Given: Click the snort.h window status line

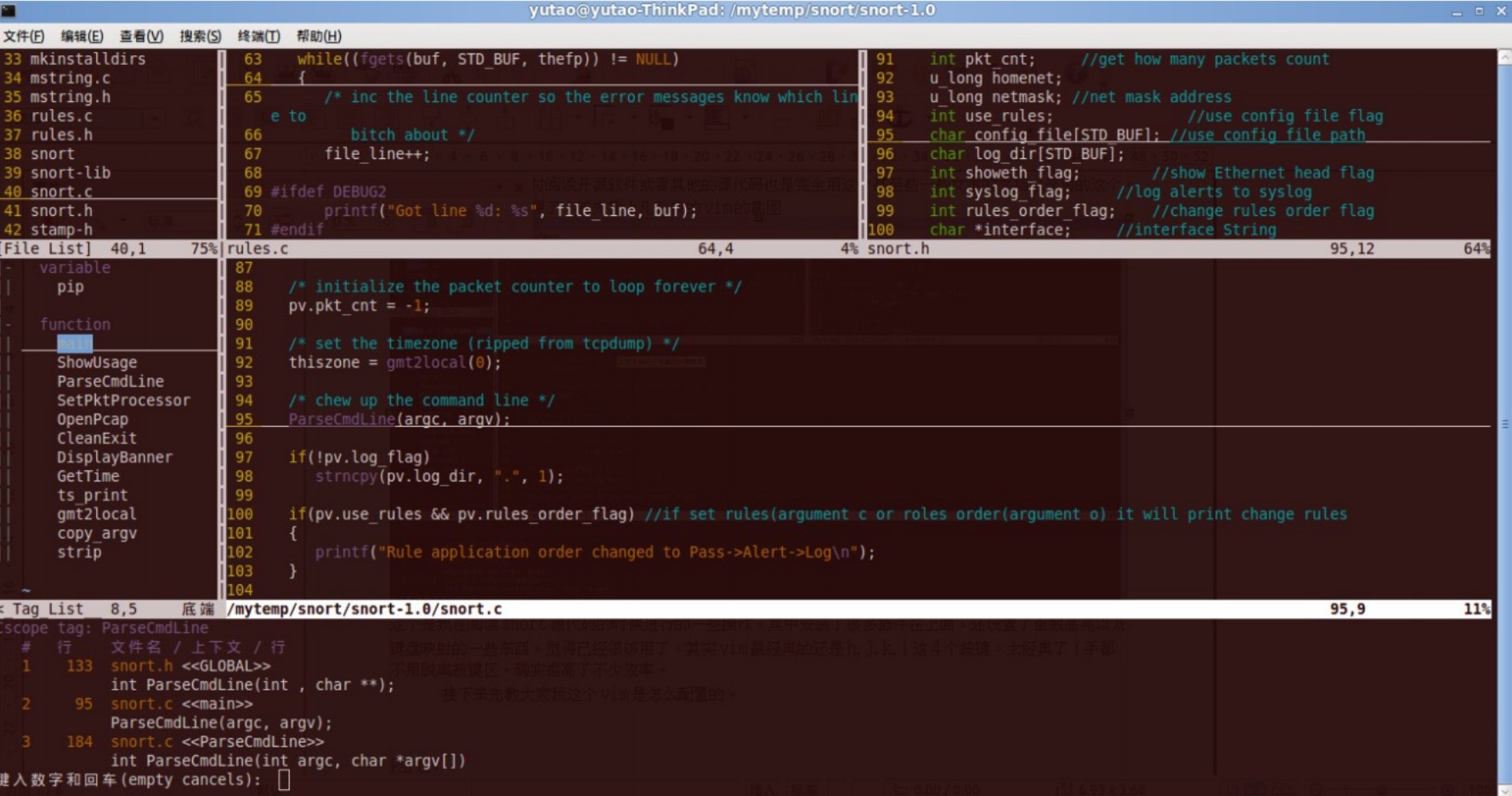Looking at the screenshot, I should [x=1178, y=248].
